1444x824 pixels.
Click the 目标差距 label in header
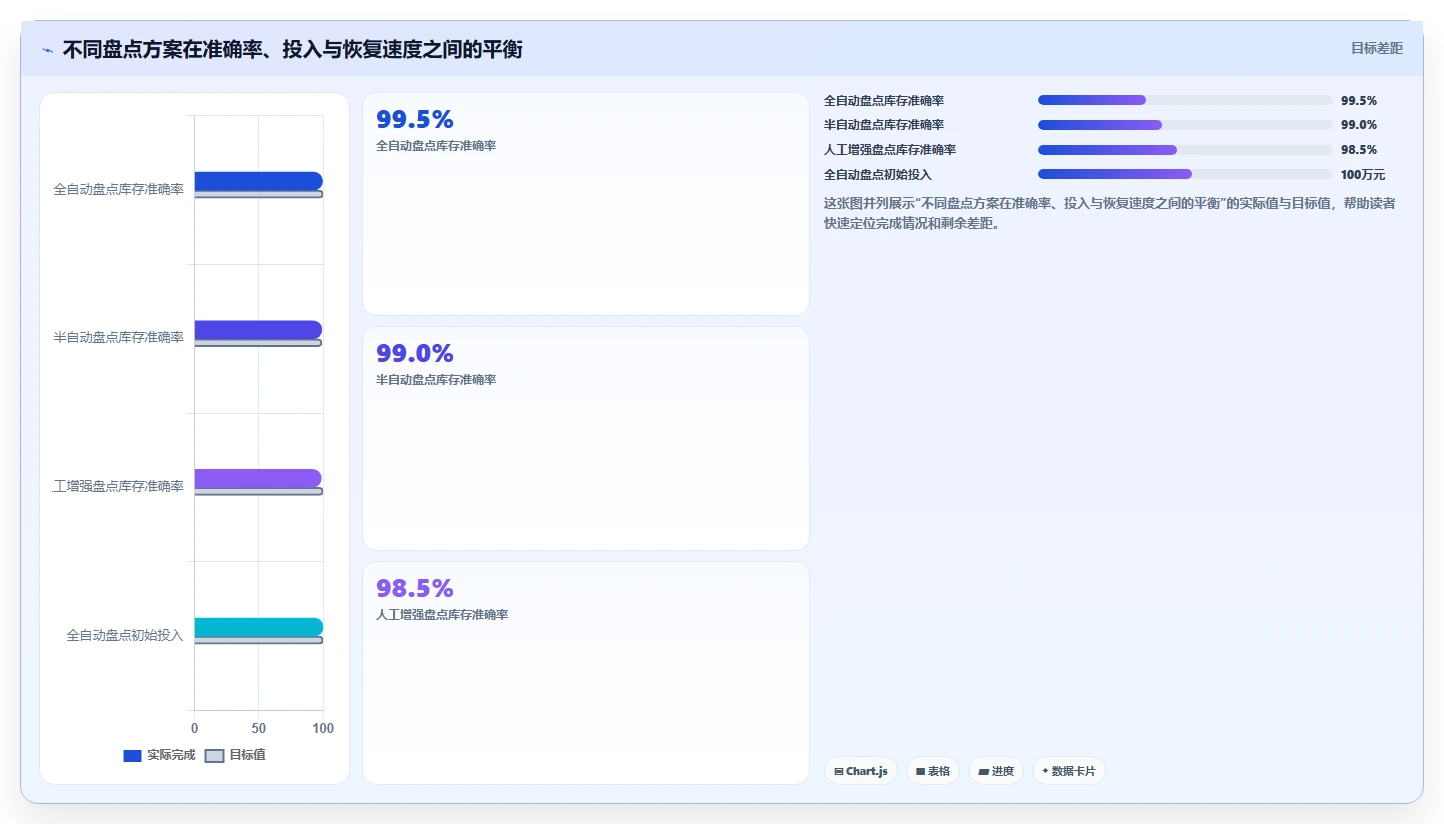[1377, 48]
